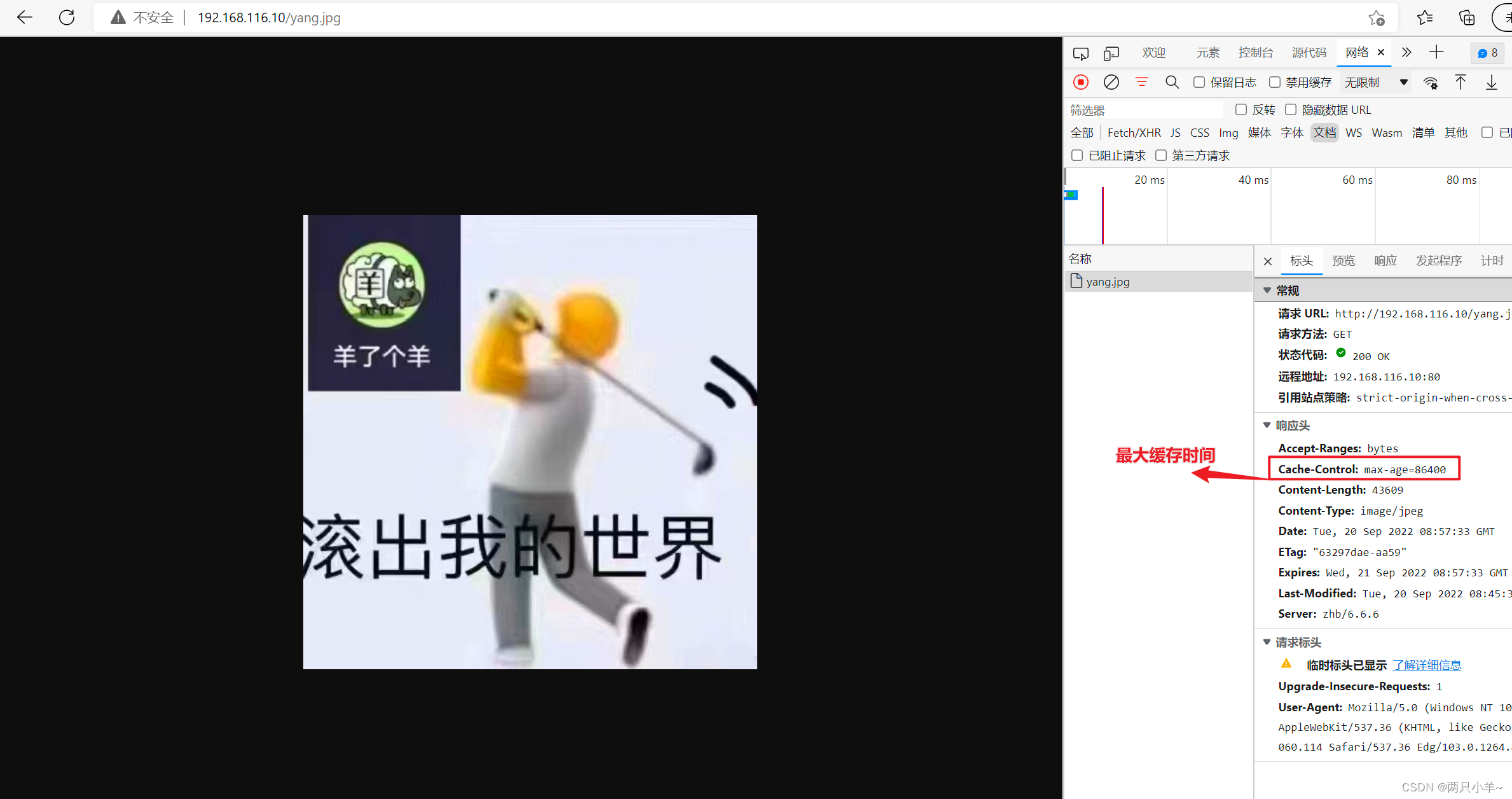Collapse the 常规 section triangle
Image resolution: width=1512 pixels, height=799 pixels.
(x=1267, y=290)
